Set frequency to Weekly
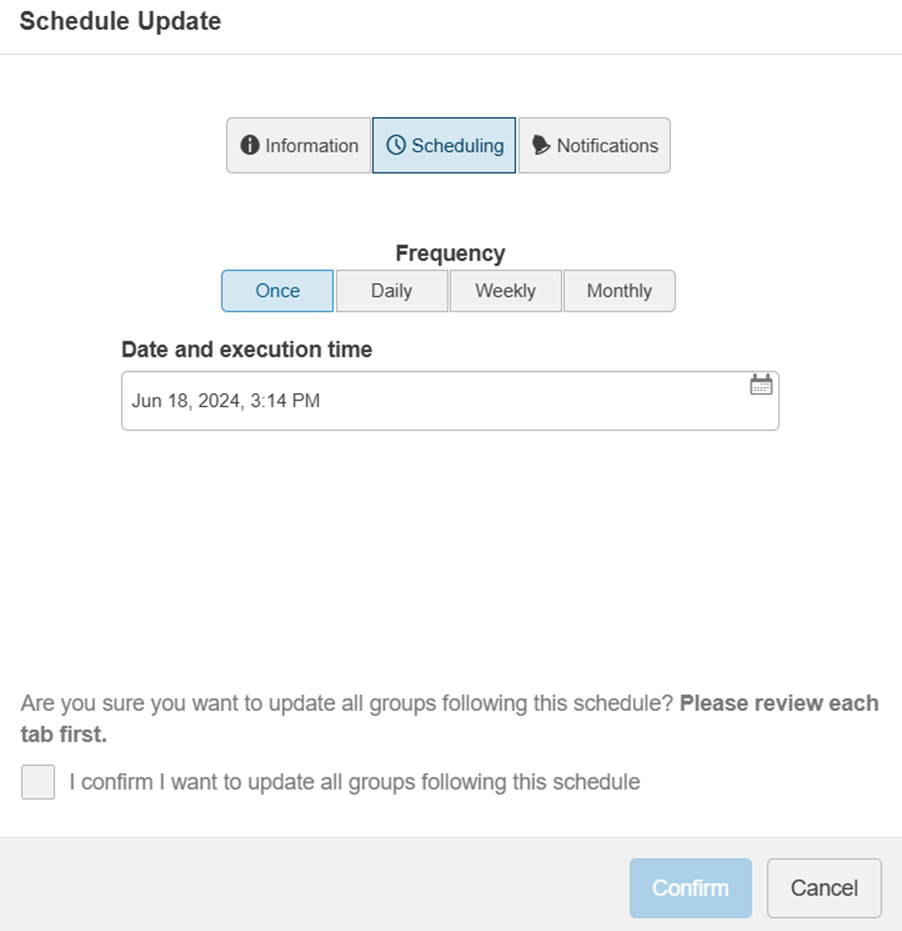This screenshot has height=931, width=902. point(505,291)
